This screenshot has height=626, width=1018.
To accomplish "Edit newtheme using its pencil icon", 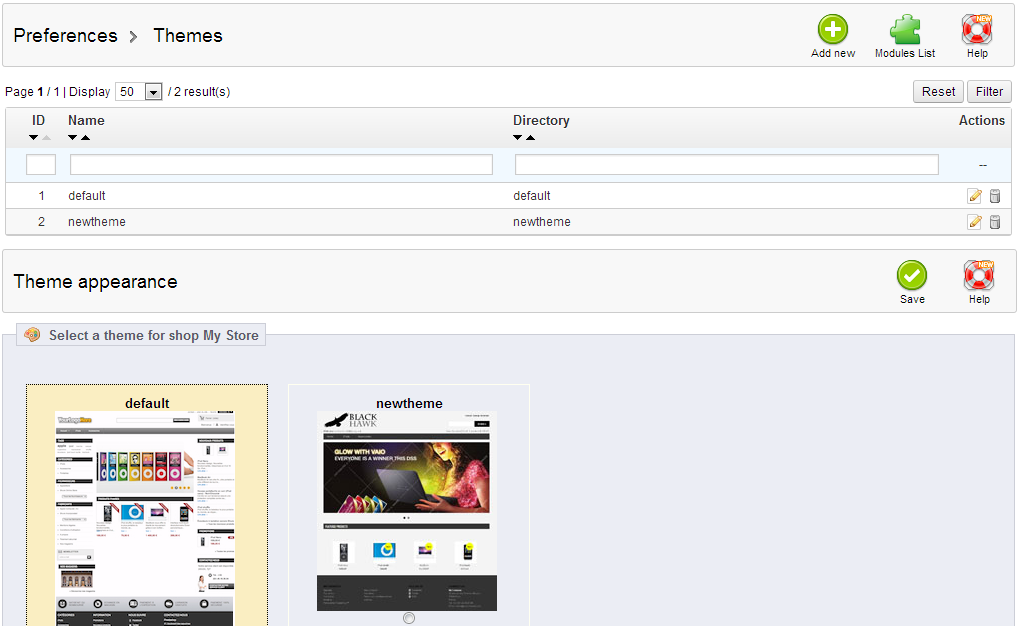I will click(x=974, y=222).
